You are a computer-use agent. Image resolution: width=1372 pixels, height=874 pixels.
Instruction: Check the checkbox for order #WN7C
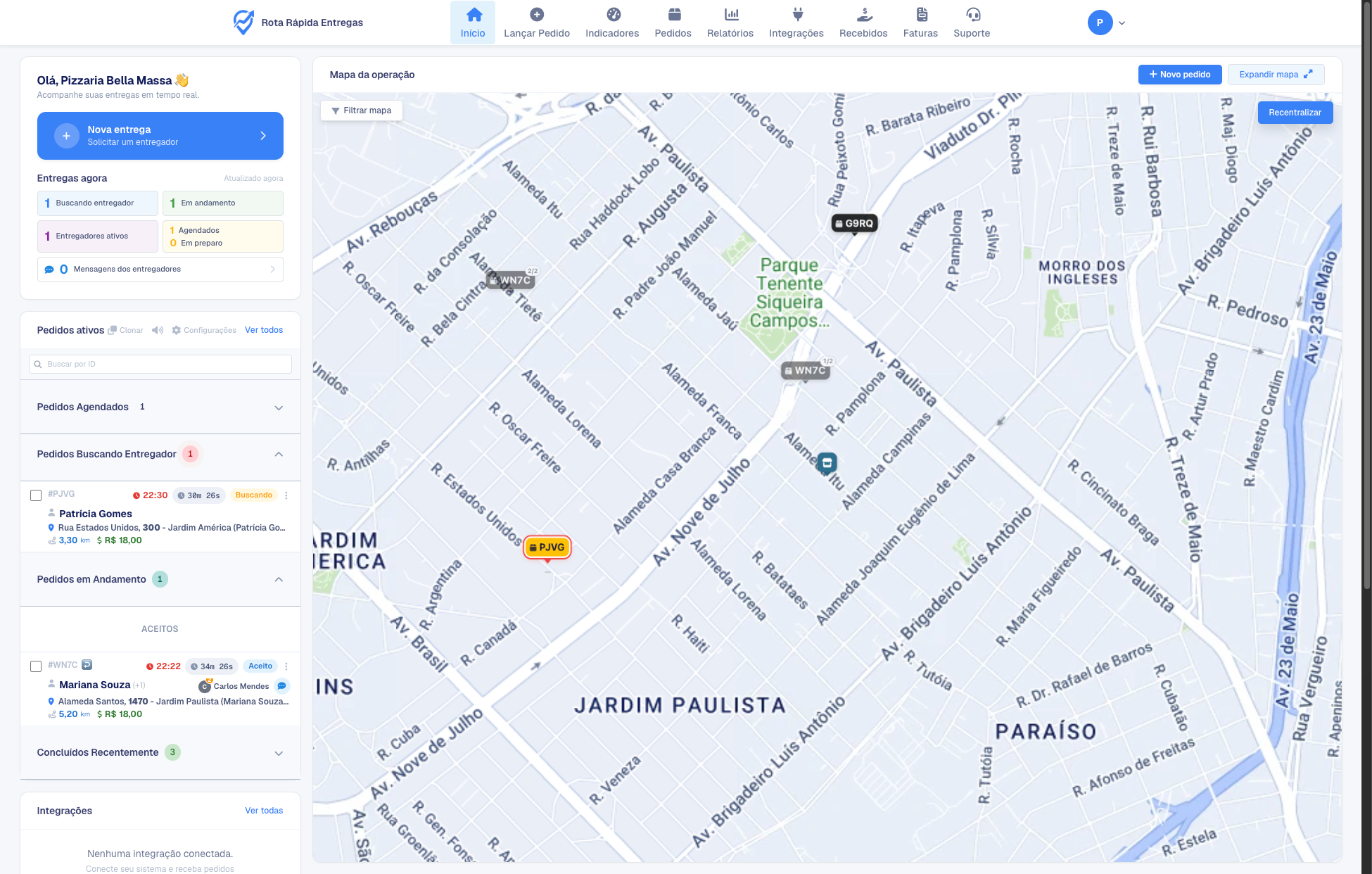click(36, 666)
